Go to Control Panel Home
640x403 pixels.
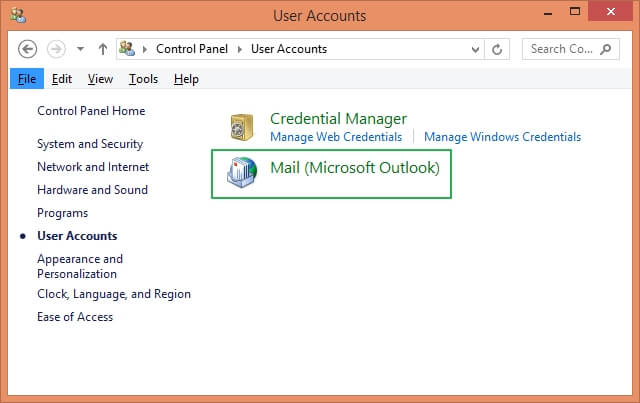click(91, 111)
